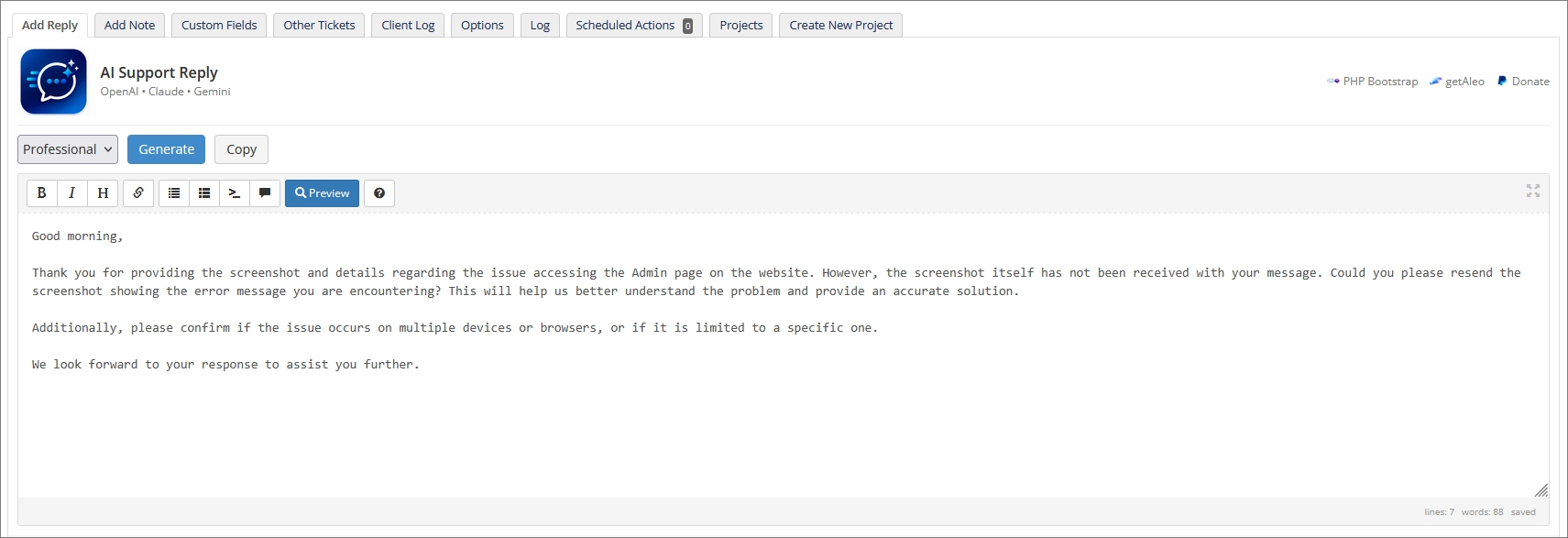Insert an ordered list

204,193
